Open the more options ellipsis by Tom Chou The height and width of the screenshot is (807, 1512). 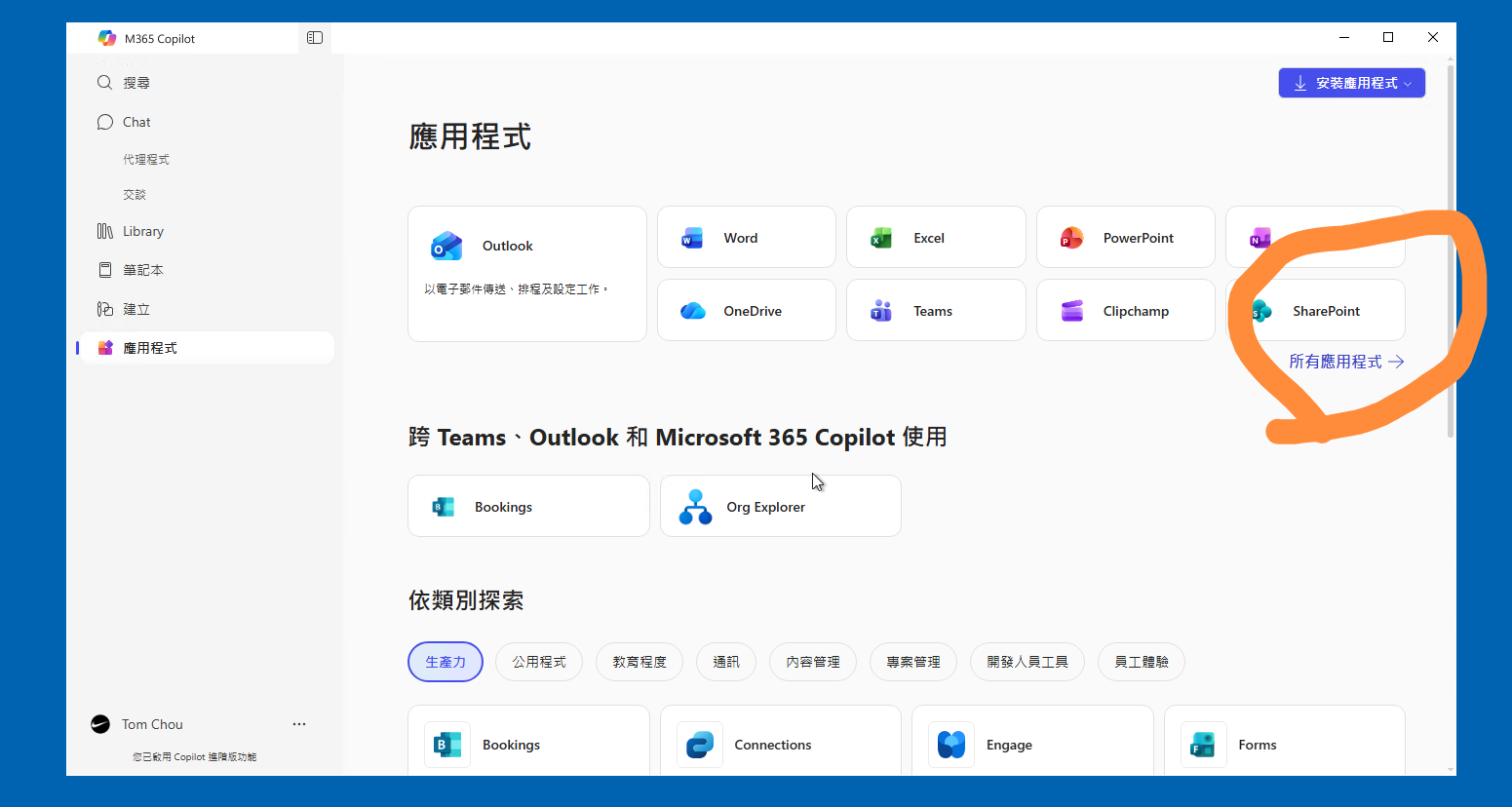coord(299,724)
